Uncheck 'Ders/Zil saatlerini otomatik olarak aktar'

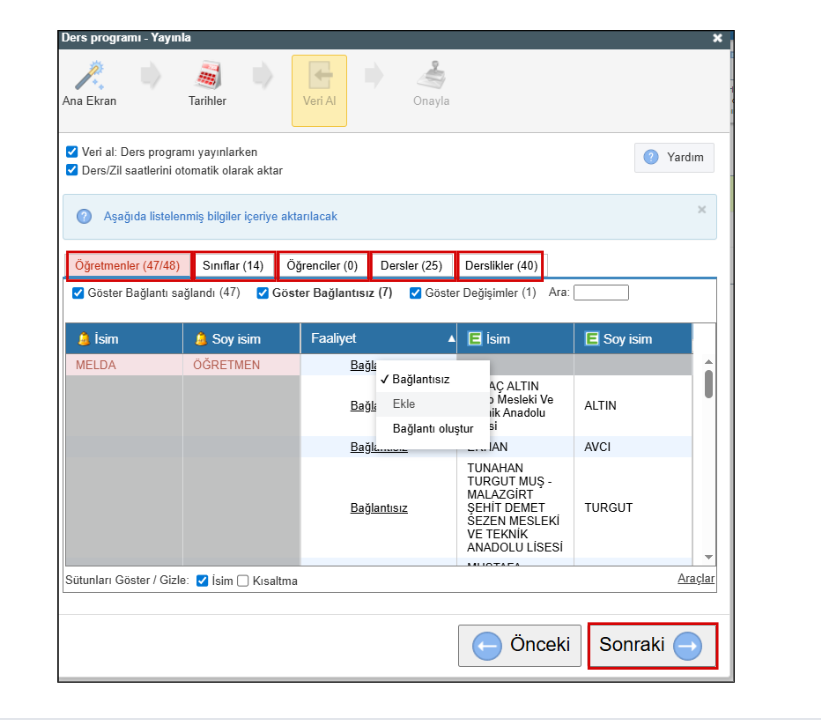pos(72,170)
